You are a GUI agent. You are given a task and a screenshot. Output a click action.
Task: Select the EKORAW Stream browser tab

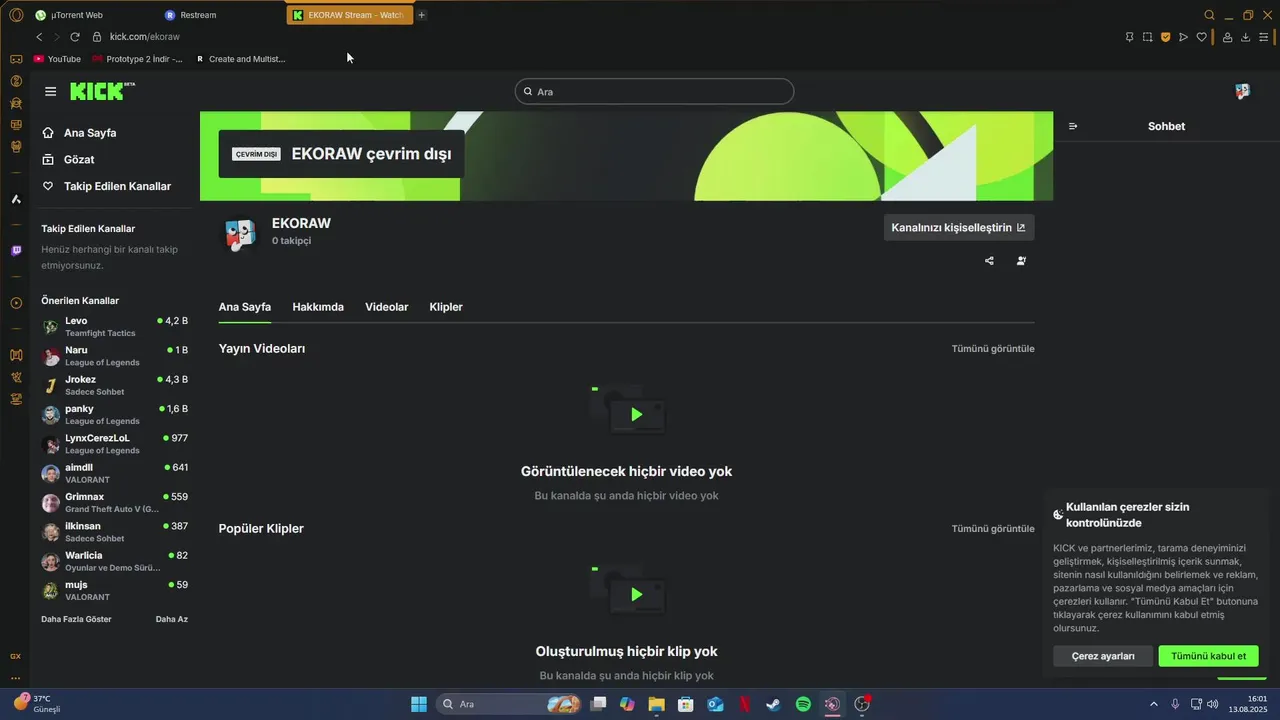(349, 15)
